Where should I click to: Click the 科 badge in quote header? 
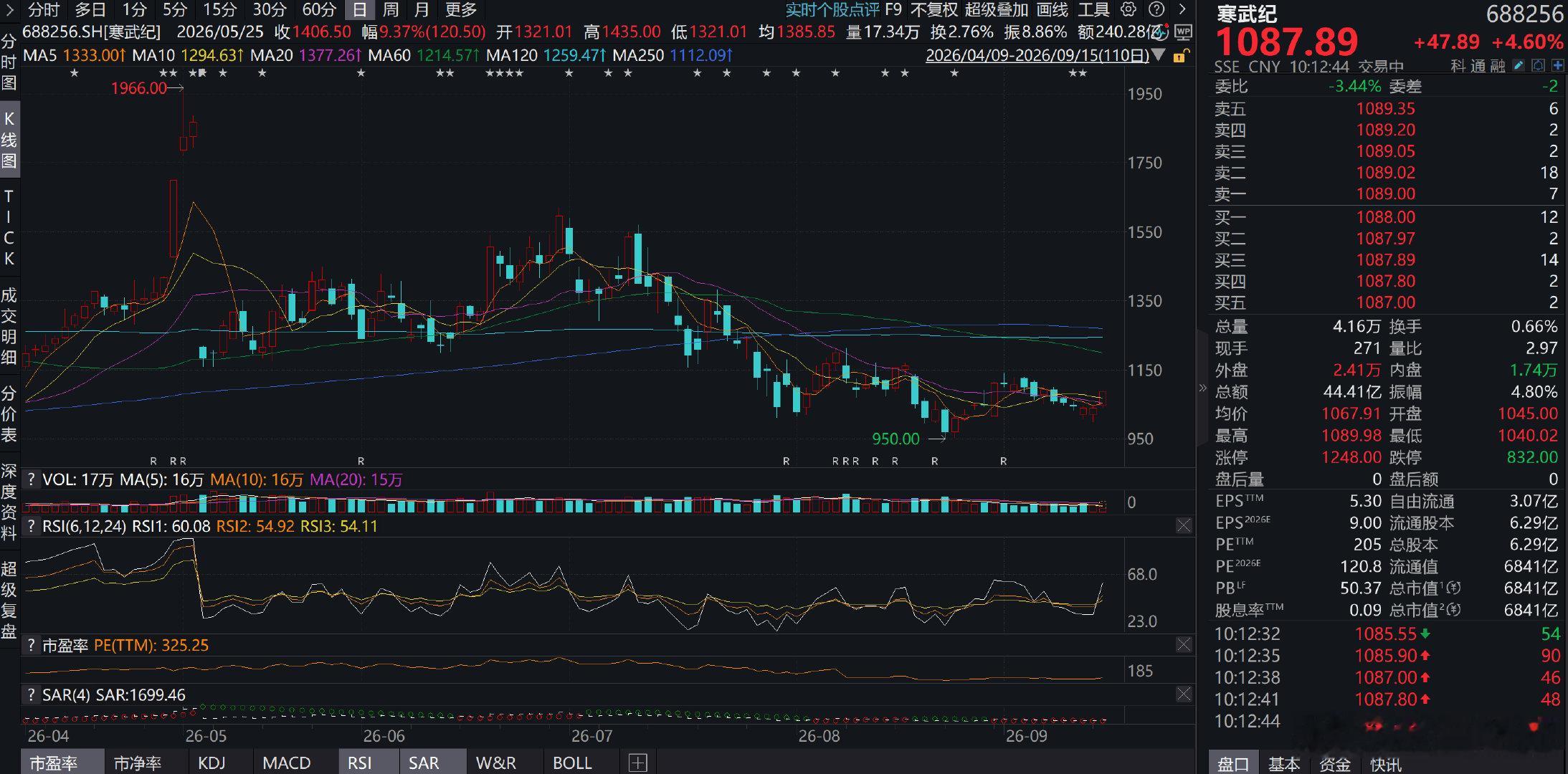pyautogui.click(x=1458, y=67)
